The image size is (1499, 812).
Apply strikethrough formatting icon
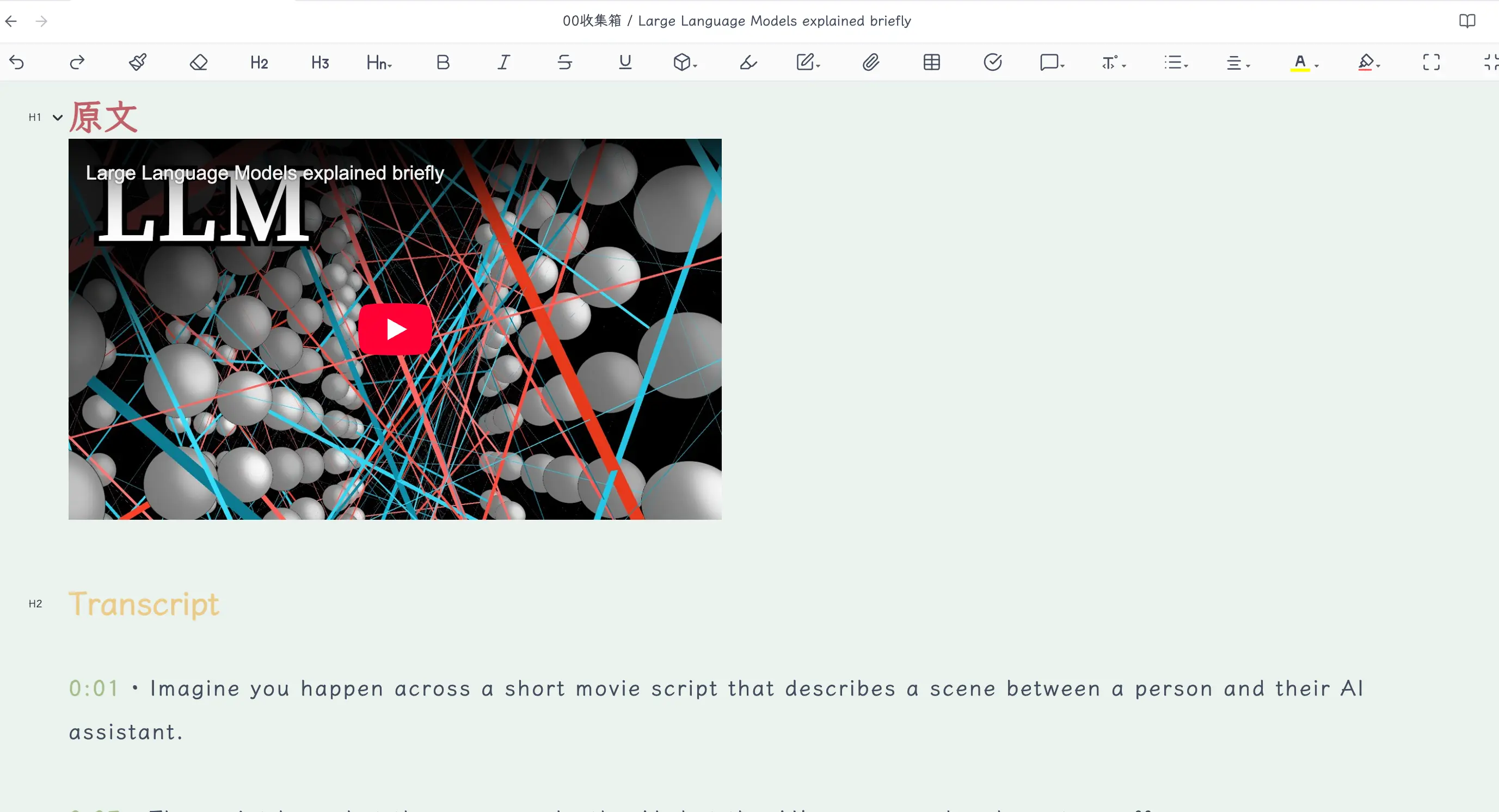tap(564, 62)
